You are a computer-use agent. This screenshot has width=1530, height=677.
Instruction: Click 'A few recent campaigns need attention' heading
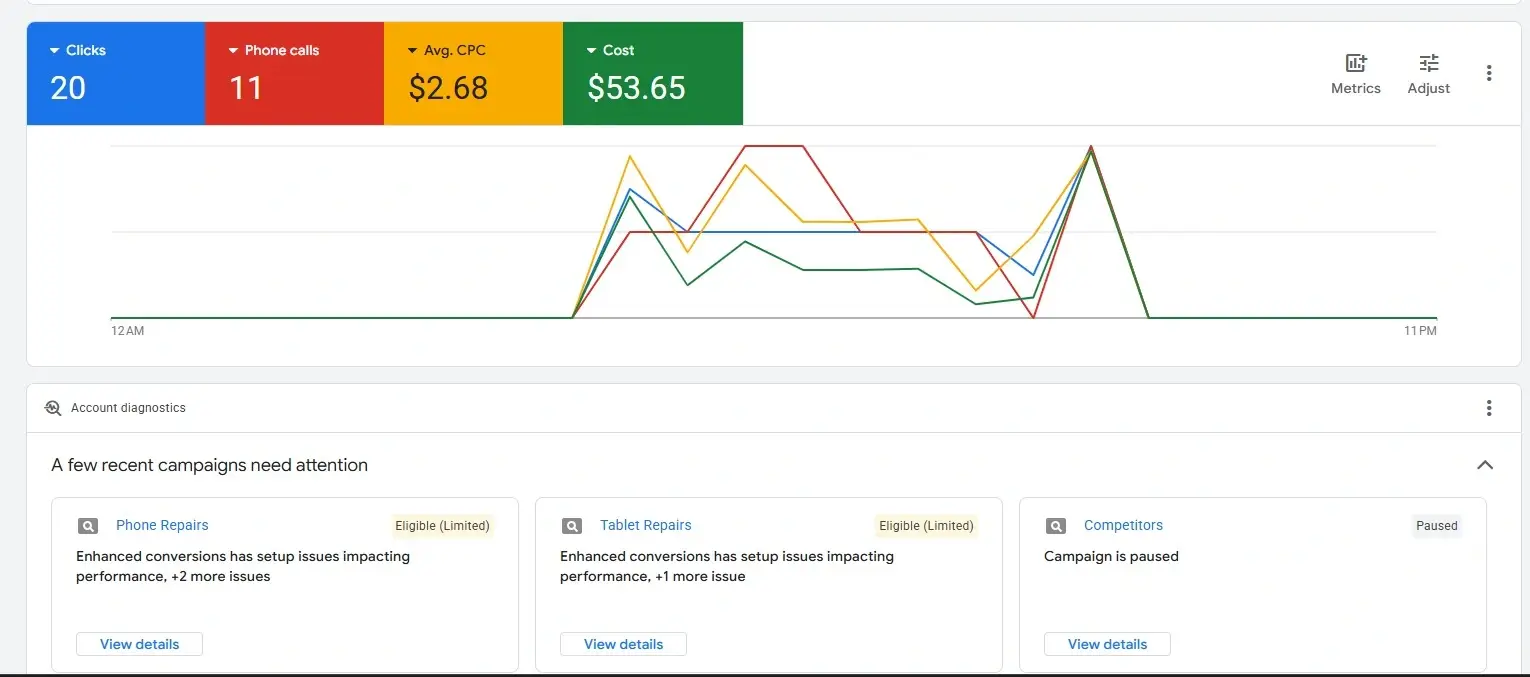click(x=210, y=465)
